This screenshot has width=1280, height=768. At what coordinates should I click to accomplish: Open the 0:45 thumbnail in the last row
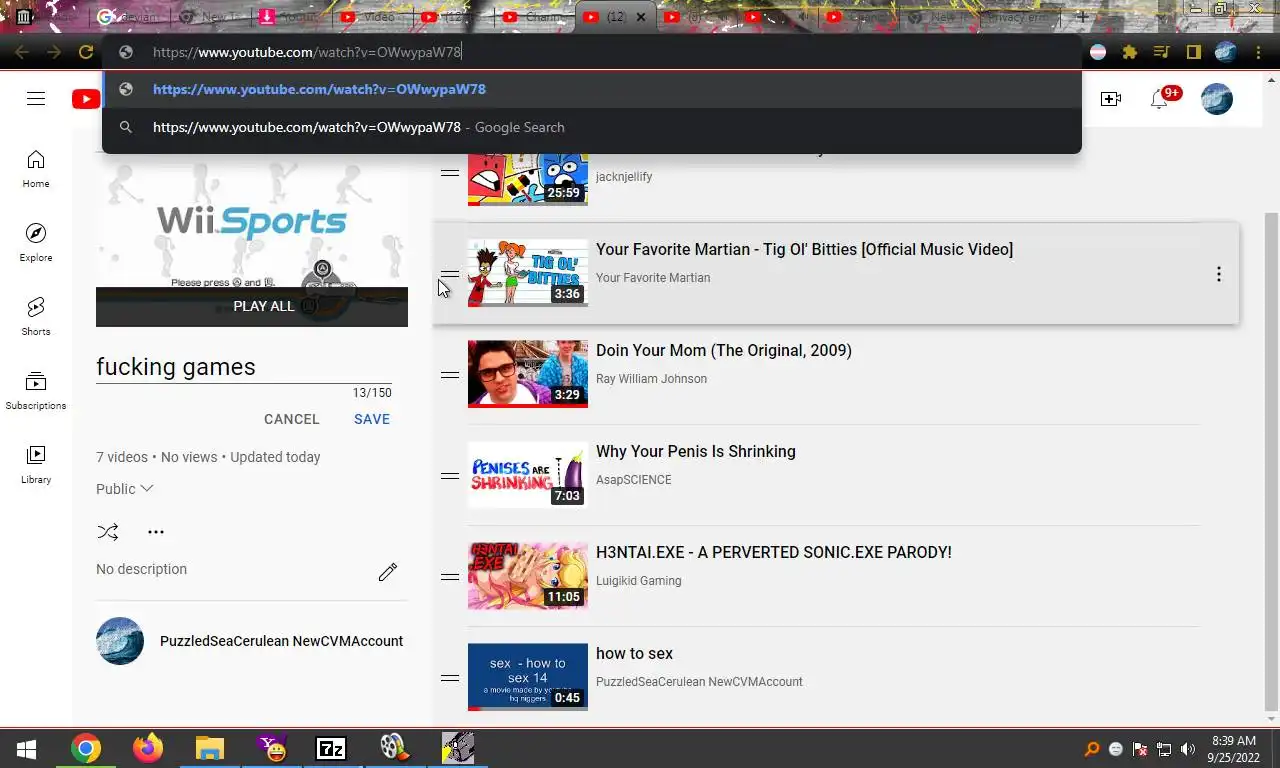click(528, 677)
